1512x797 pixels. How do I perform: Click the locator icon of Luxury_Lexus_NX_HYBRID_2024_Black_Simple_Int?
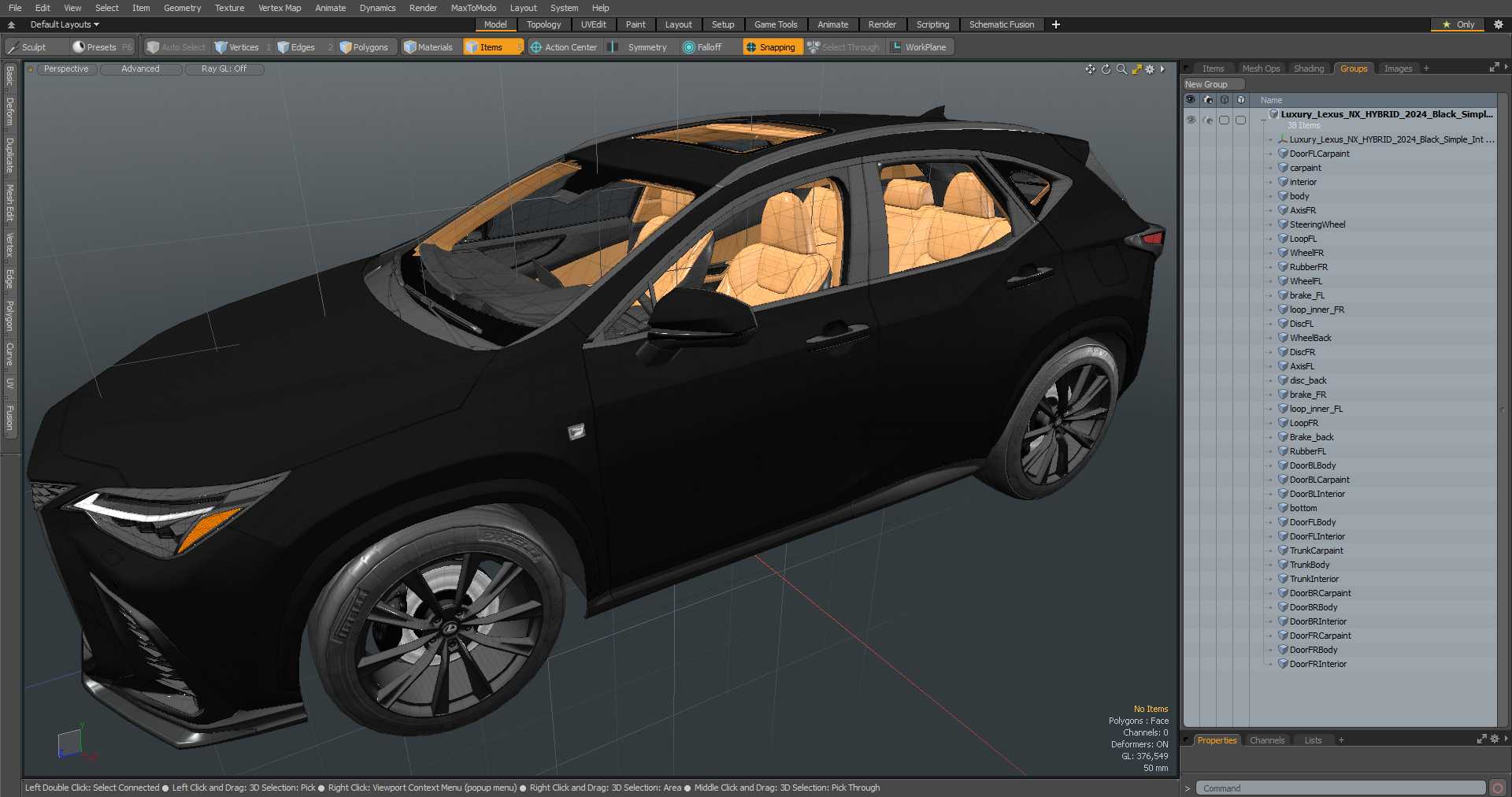(x=1283, y=139)
